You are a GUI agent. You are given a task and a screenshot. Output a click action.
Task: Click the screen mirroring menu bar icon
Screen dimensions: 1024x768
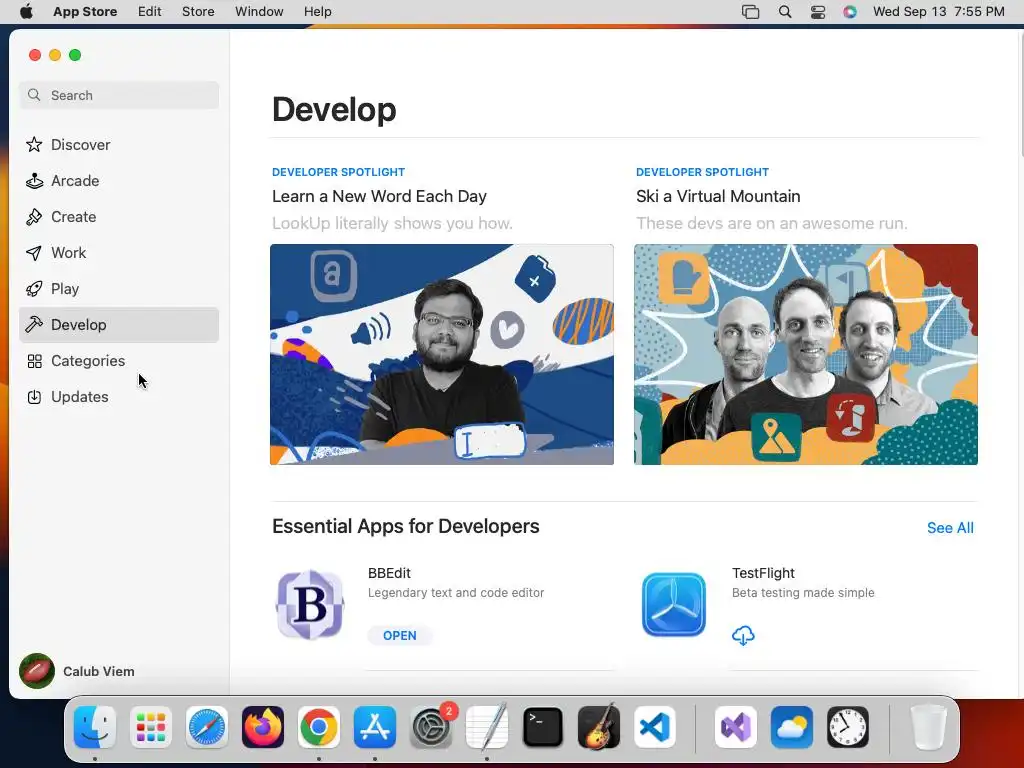pyautogui.click(x=750, y=12)
